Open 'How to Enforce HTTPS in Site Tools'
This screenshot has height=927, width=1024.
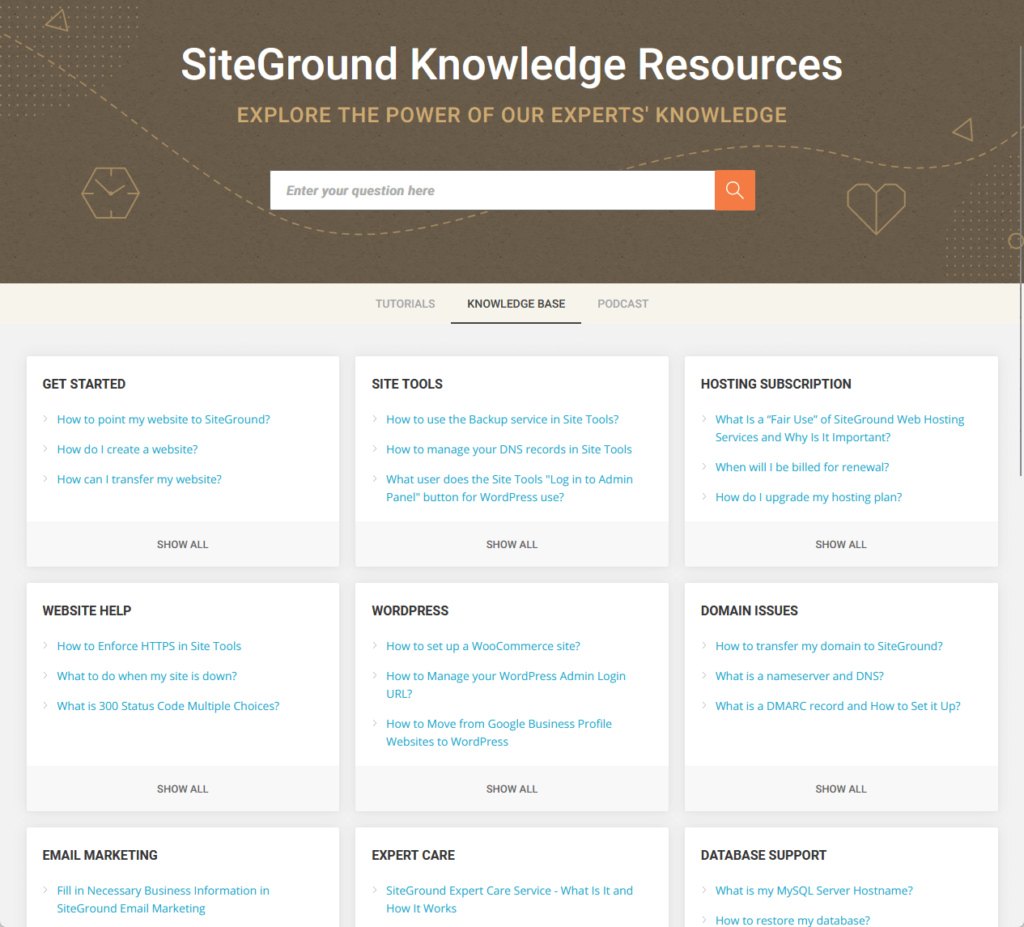[x=149, y=646]
